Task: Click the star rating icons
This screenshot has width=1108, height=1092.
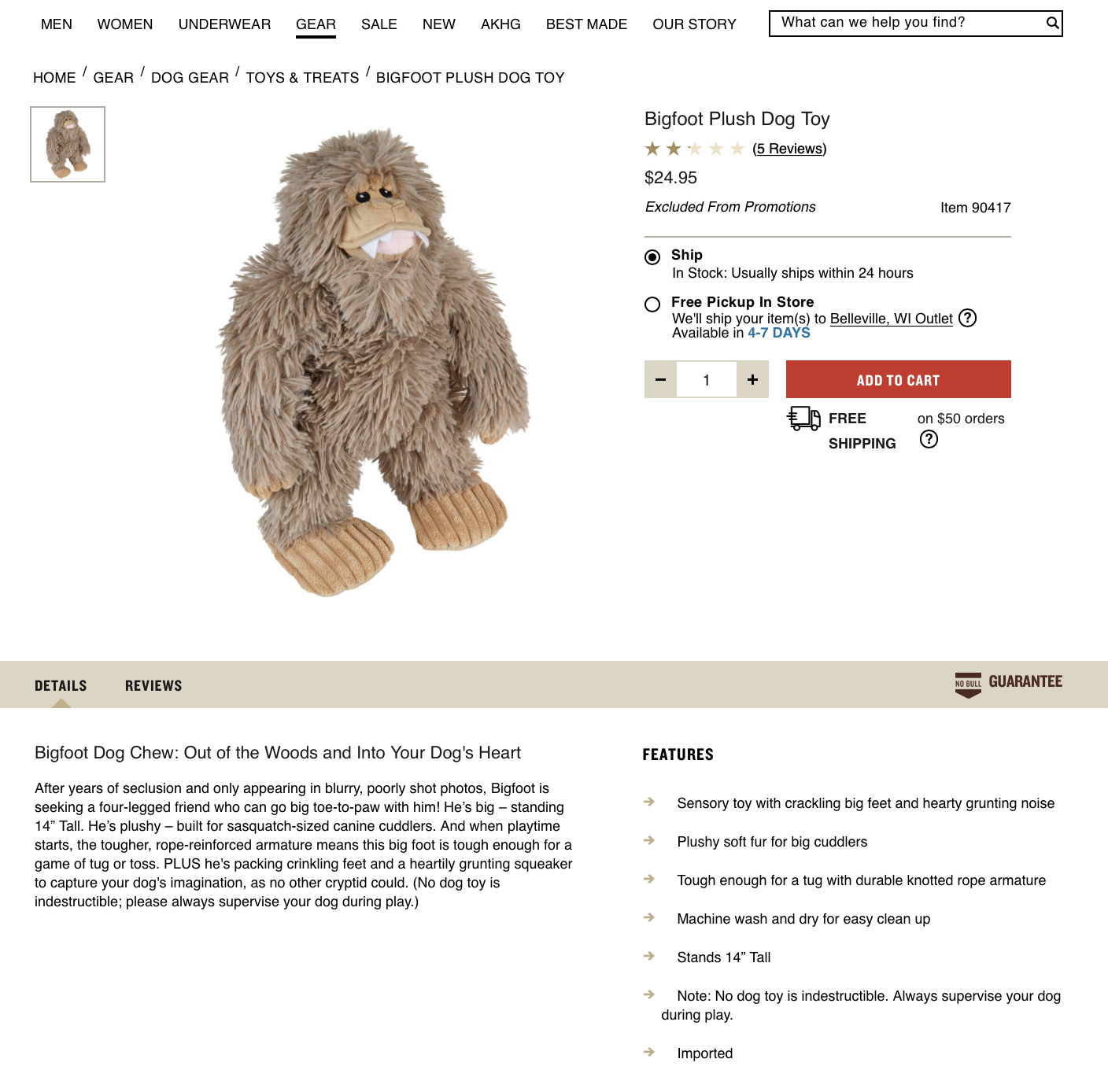Action: point(694,149)
